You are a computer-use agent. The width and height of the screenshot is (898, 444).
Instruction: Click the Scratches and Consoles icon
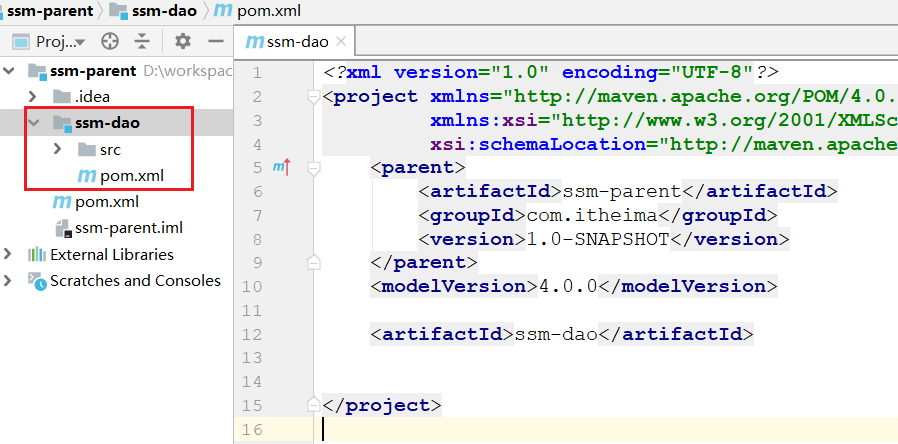click(37, 281)
